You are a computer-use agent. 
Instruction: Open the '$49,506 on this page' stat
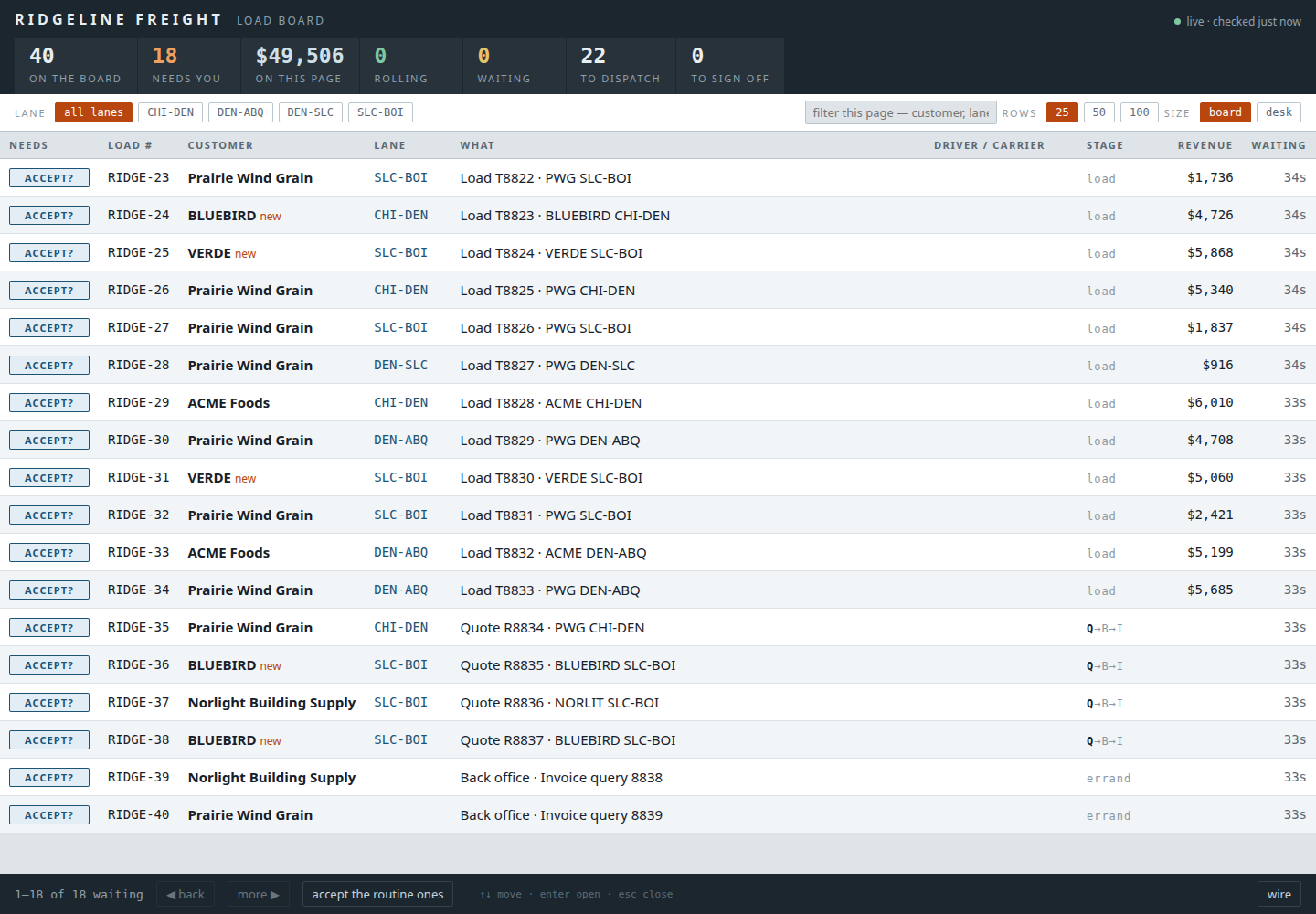click(x=300, y=66)
